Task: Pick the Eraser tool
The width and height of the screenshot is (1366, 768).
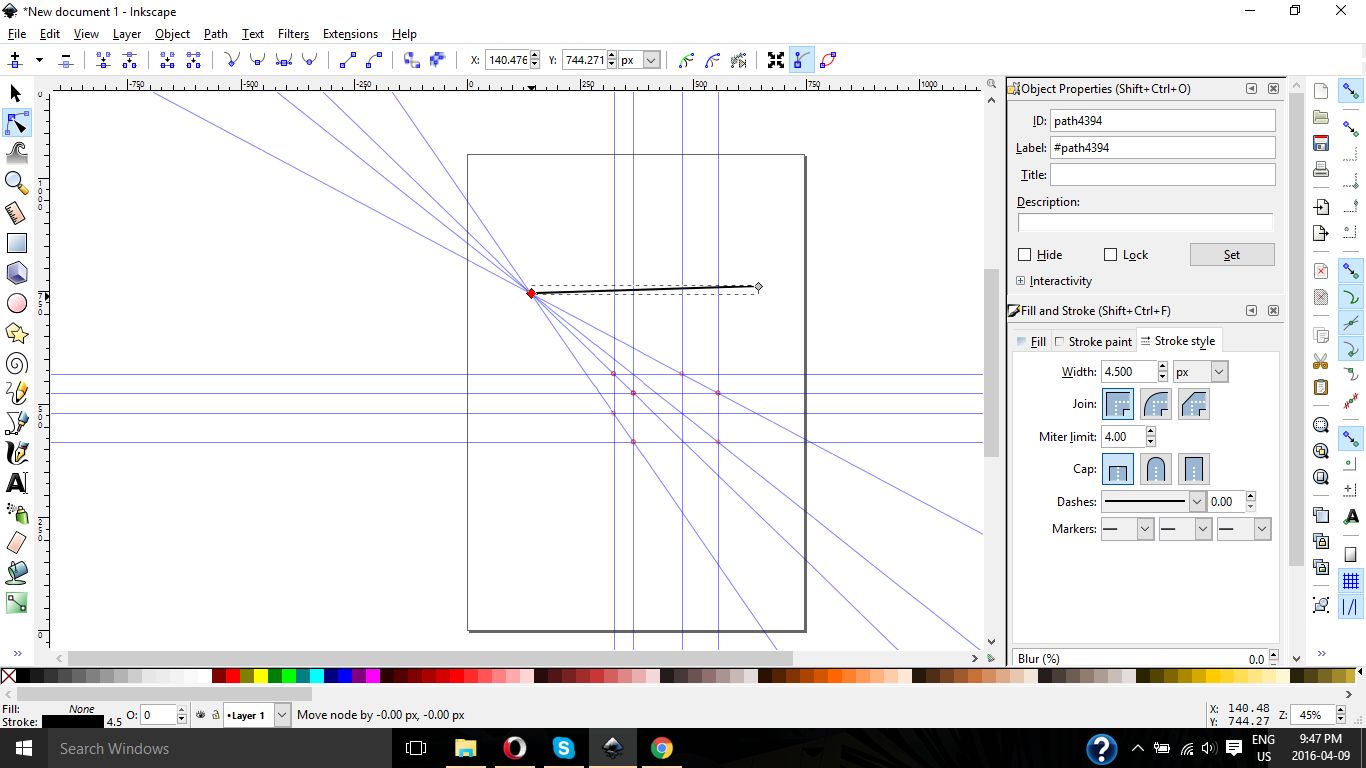Action: [16, 542]
